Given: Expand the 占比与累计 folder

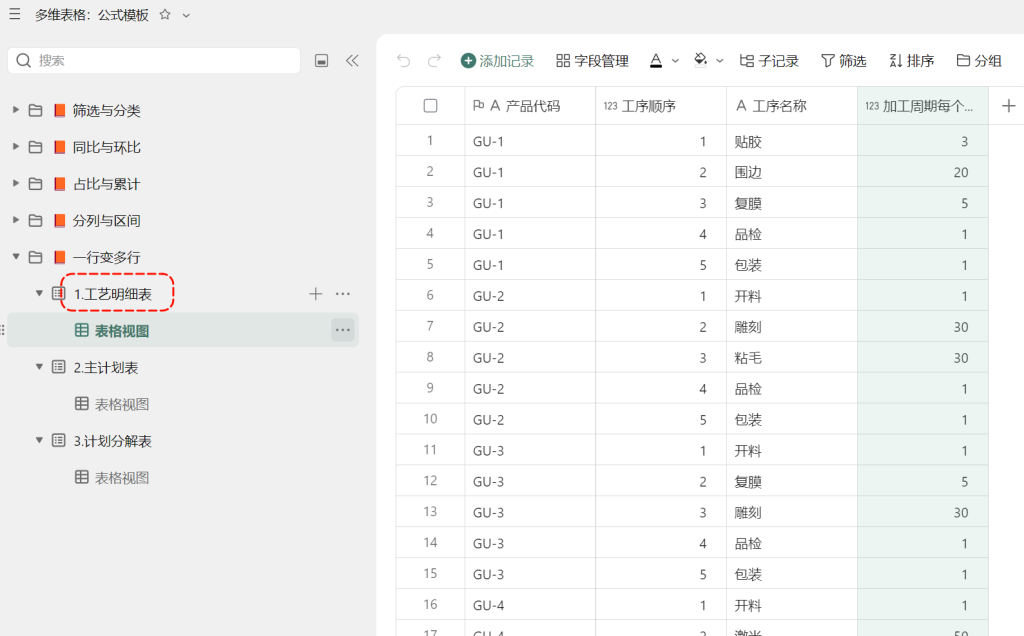Looking at the screenshot, I should click(16, 183).
